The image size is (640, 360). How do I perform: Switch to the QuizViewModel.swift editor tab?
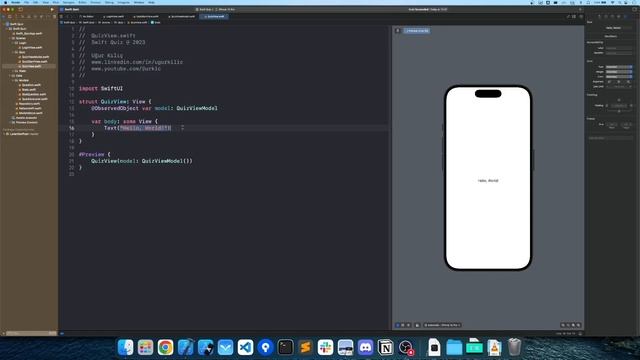coord(181,16)
